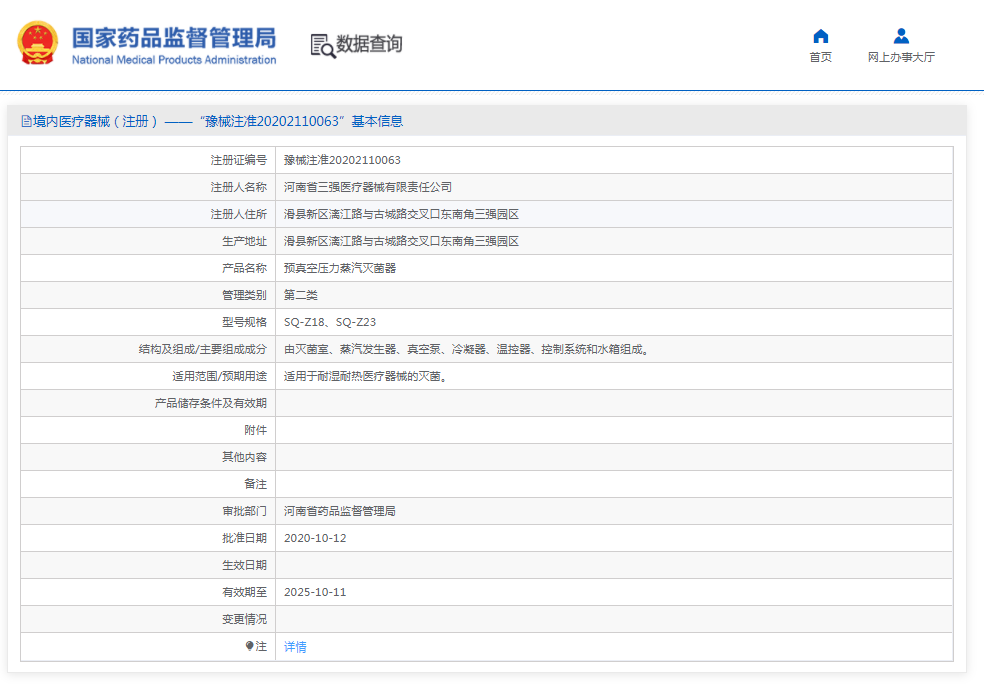The width and height of the screenshot is (984, 684).
Task: Click the 适用于耐湿耐热医疗器械的灭菌 text
Action: [x=364, y=376]
